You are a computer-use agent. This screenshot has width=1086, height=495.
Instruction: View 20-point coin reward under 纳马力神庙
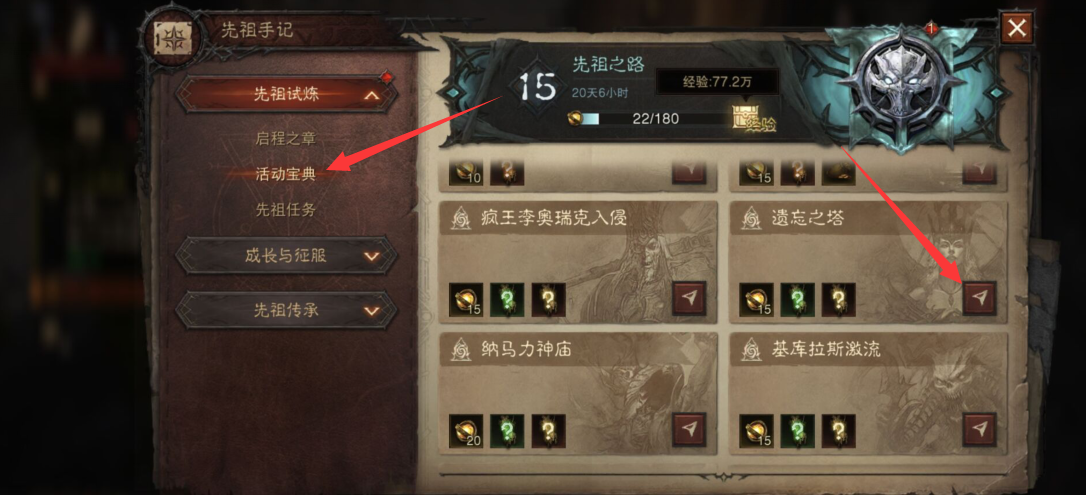click(466, 431)
